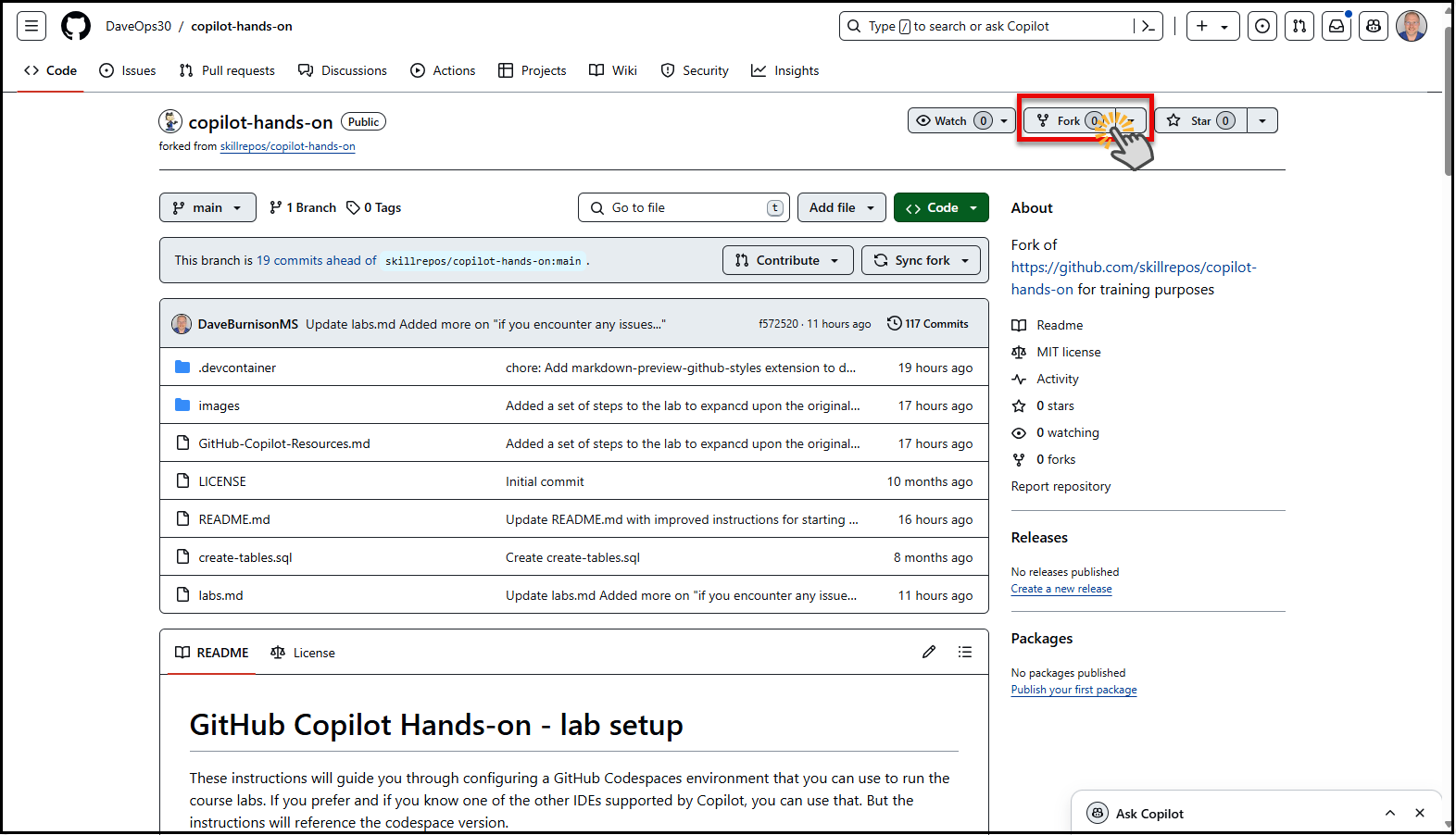
Task: Open the Security tab
Action: pyautogui.click(x=695, y=70)
